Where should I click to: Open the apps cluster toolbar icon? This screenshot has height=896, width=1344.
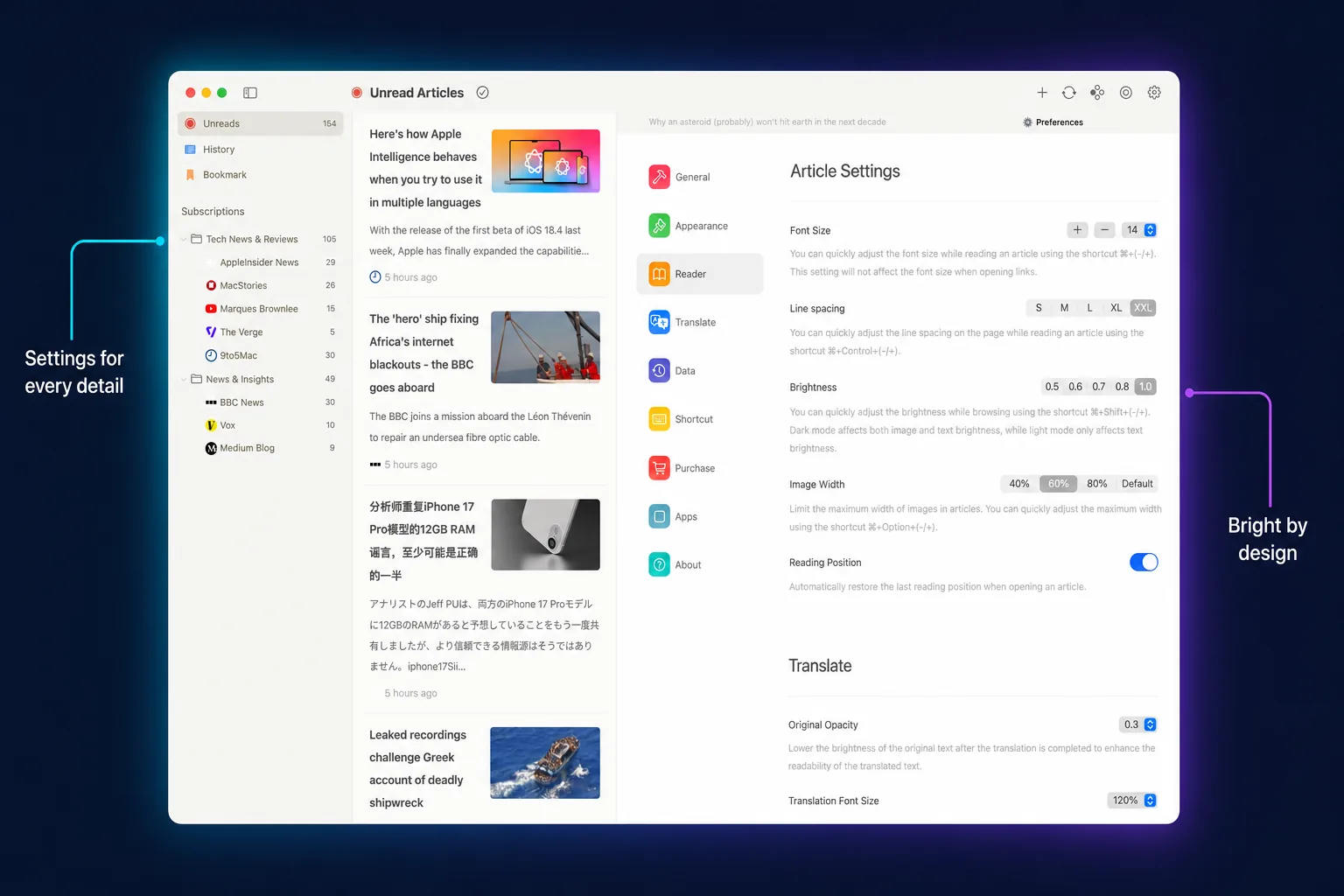1097,93
